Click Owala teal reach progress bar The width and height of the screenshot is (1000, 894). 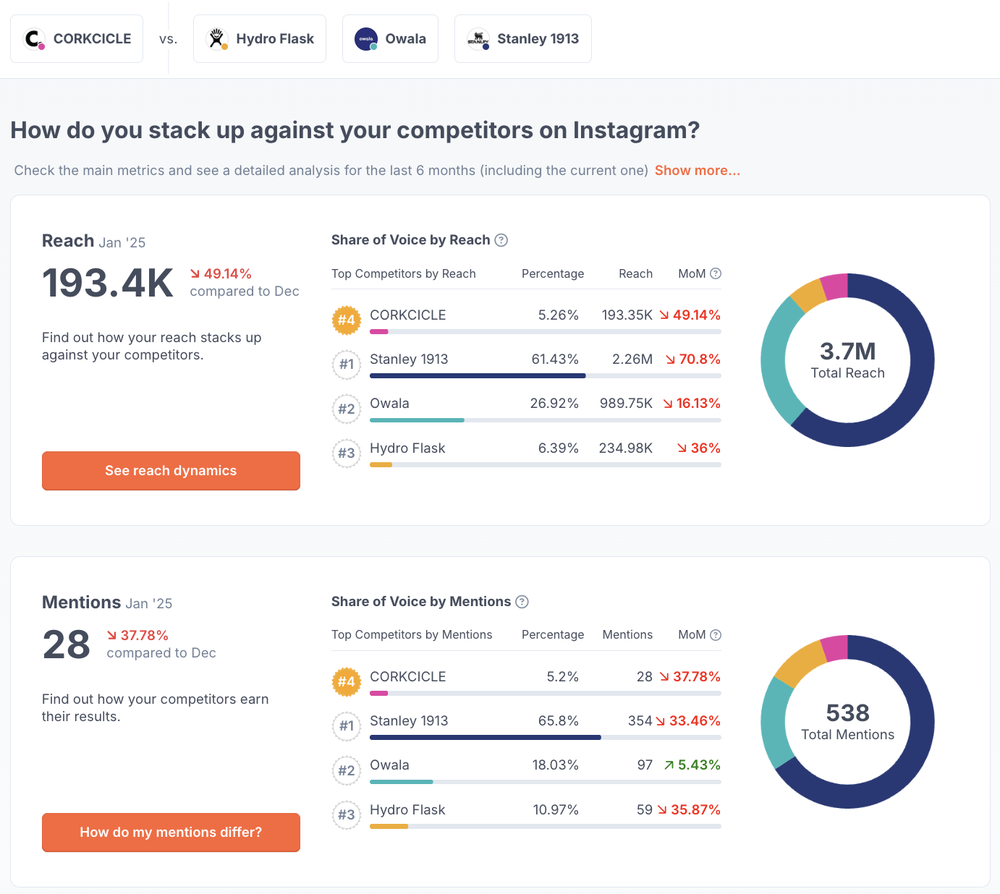tap(417, 420)
